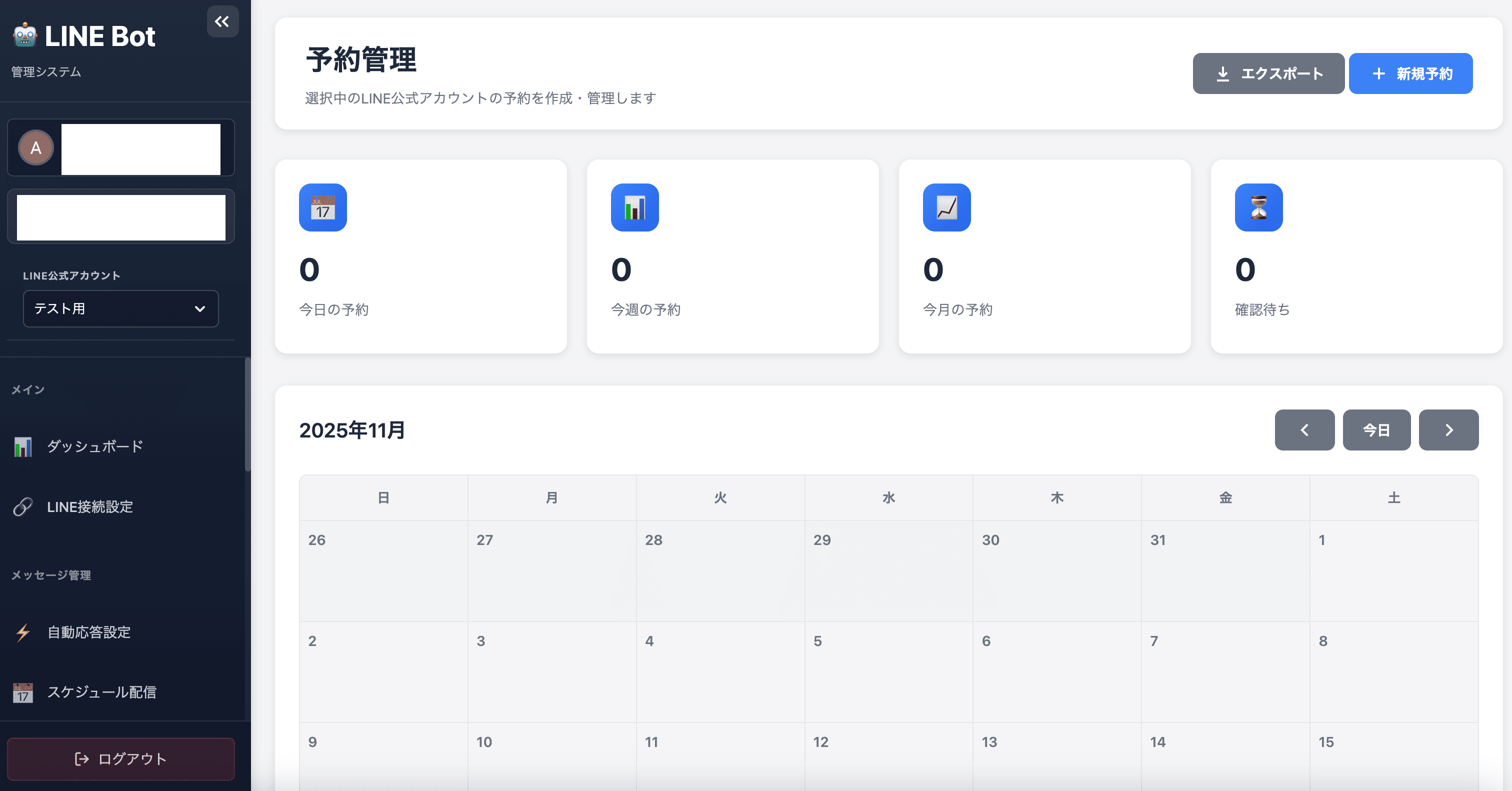Click the hourglass icon on 確認待ち card
Viewport: 1512px width, 791px height.
pyautogui.click(x=1258, y=207)
